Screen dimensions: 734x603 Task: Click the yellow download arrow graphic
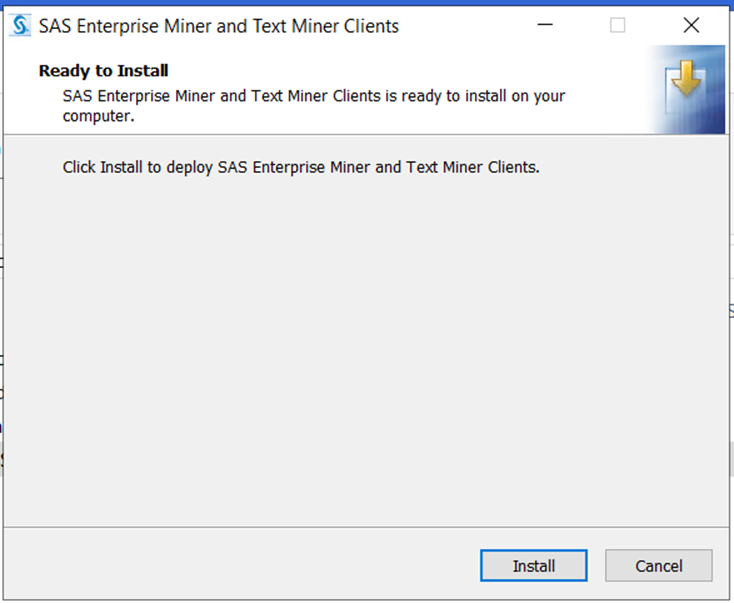tap(686, 78)
